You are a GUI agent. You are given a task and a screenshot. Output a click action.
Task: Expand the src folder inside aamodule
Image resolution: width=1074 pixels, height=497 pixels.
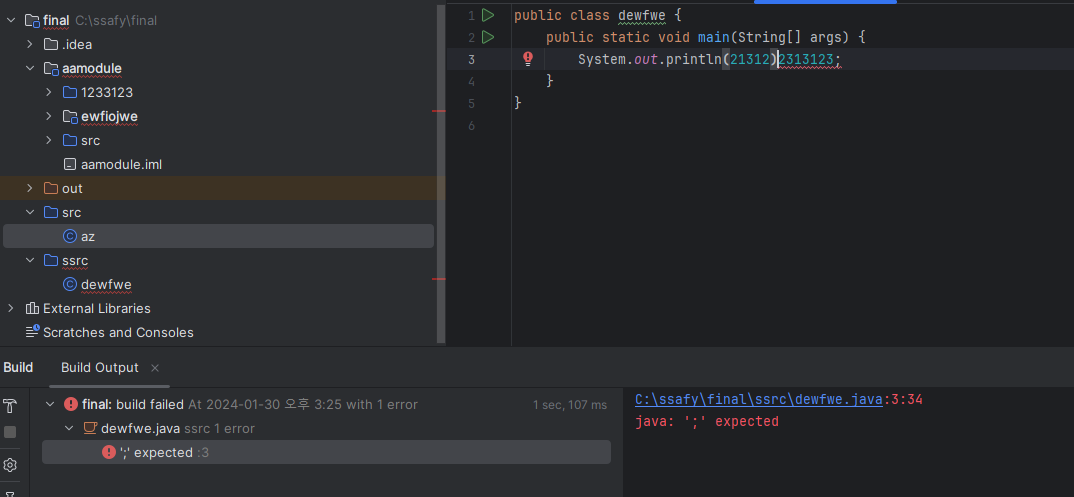coord(49,140)
